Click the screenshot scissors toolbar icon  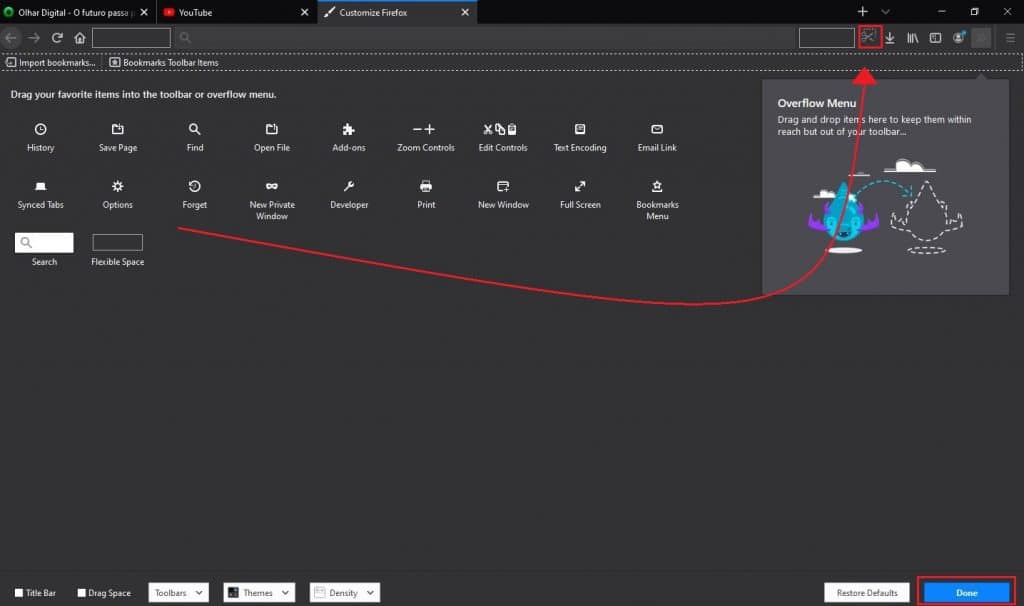[869, 37]
